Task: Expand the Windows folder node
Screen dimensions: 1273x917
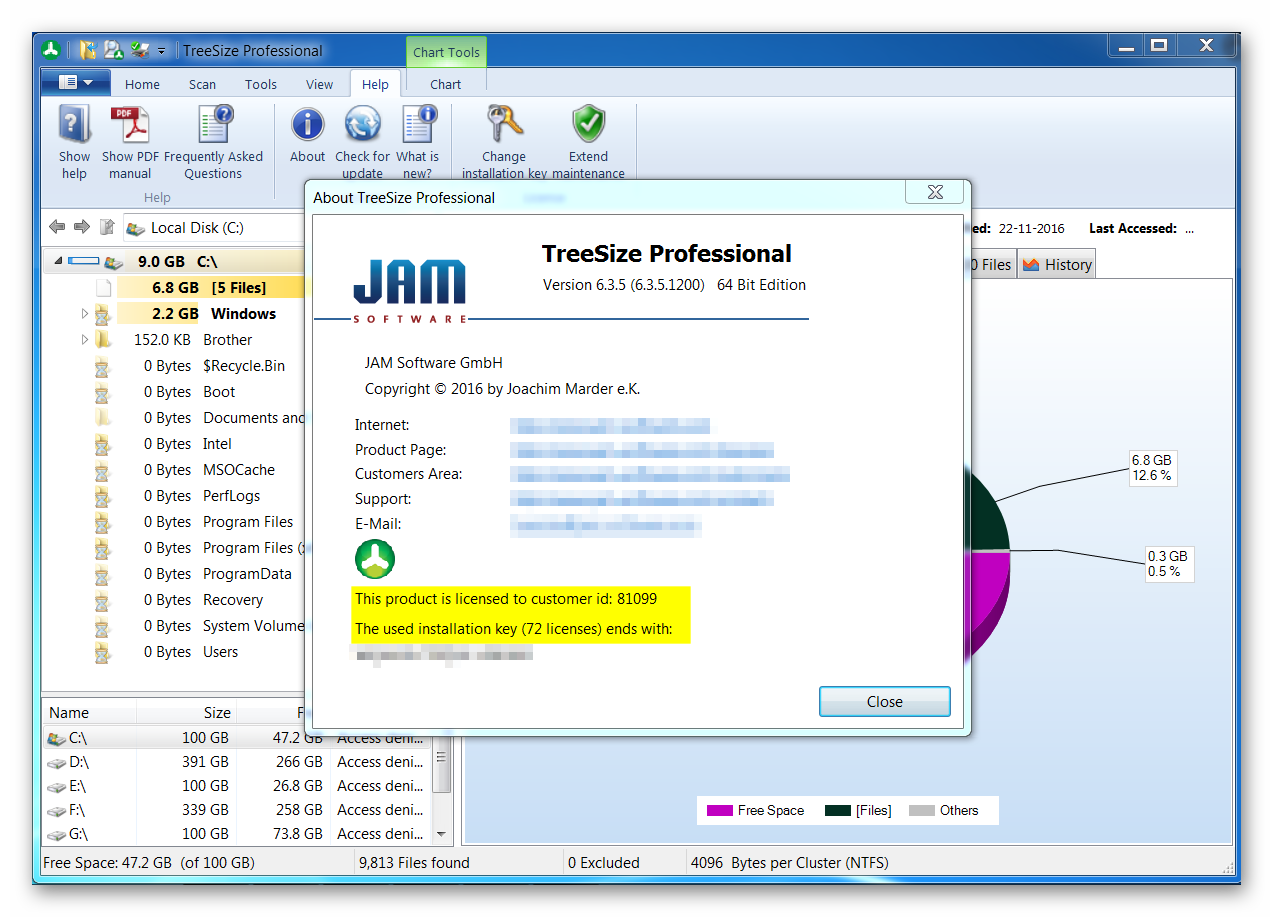Action: (85, 314)
